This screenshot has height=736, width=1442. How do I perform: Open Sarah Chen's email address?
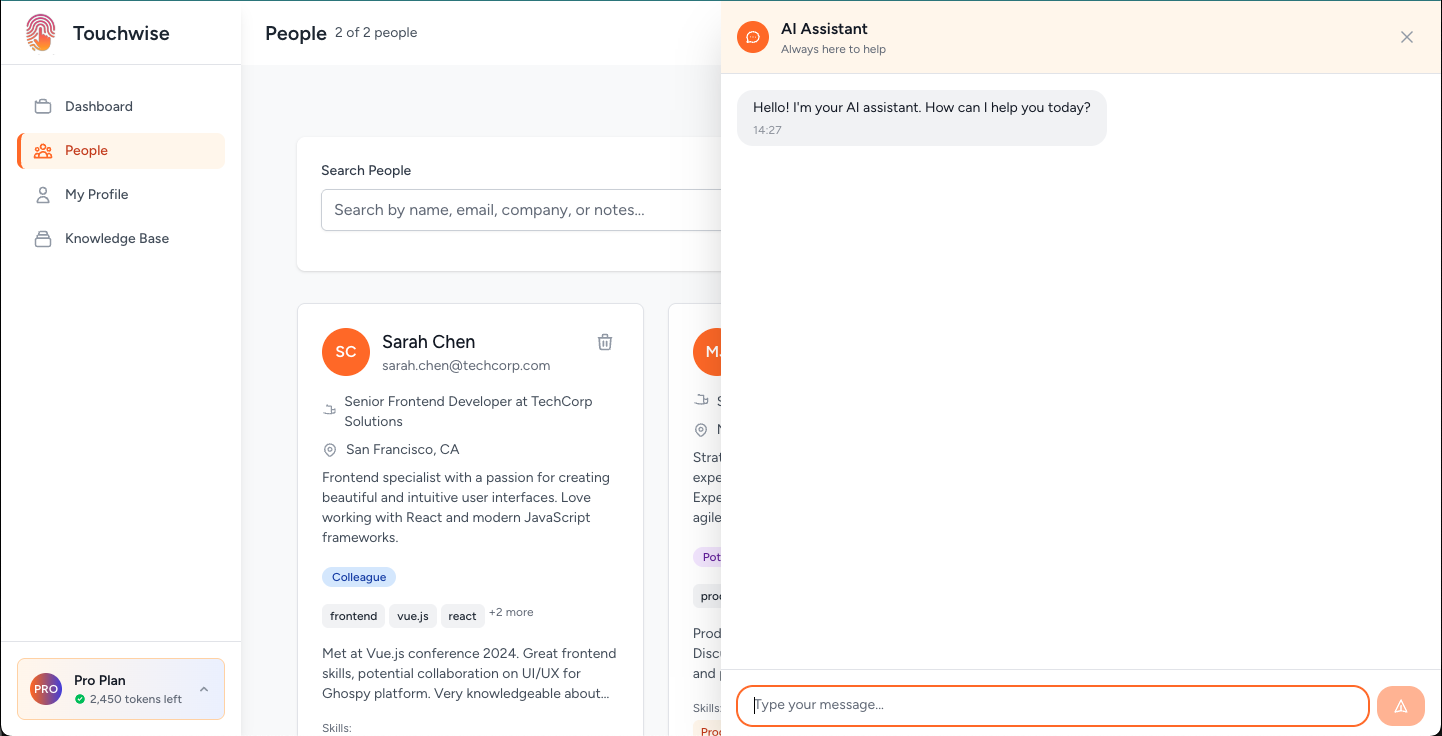click(x=466, y=366)
